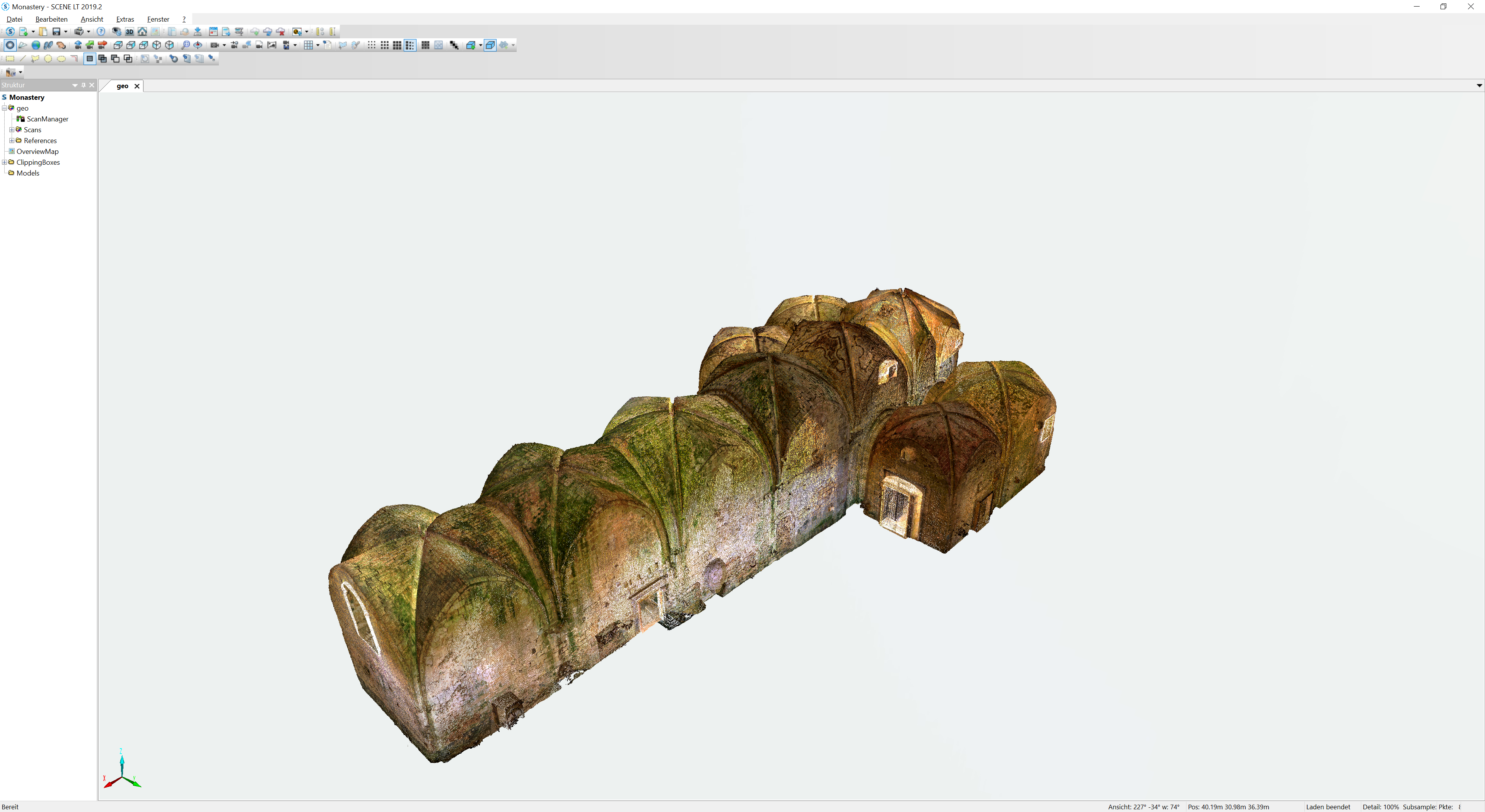Close the geo tab

(x=137, y=86)
